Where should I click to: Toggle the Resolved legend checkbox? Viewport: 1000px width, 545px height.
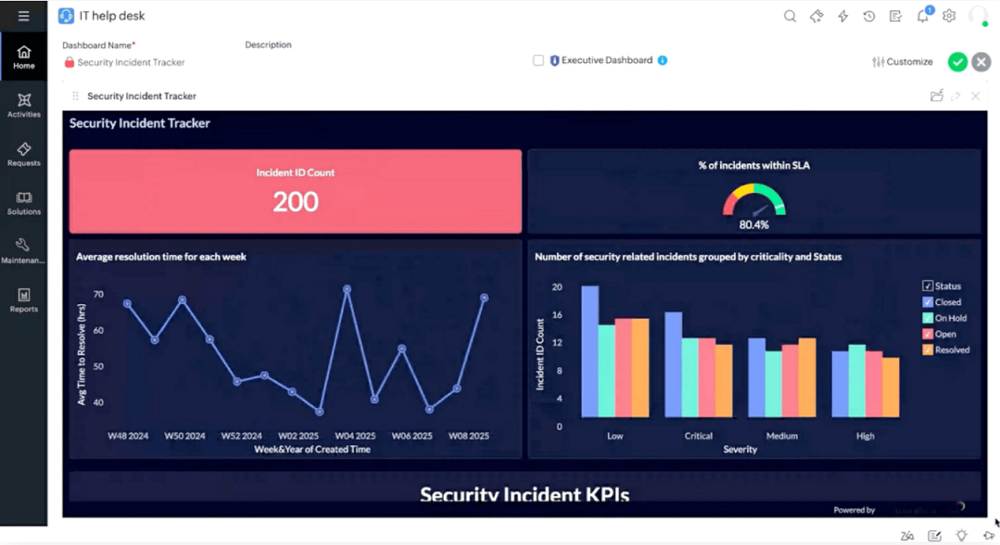(928, 350)
